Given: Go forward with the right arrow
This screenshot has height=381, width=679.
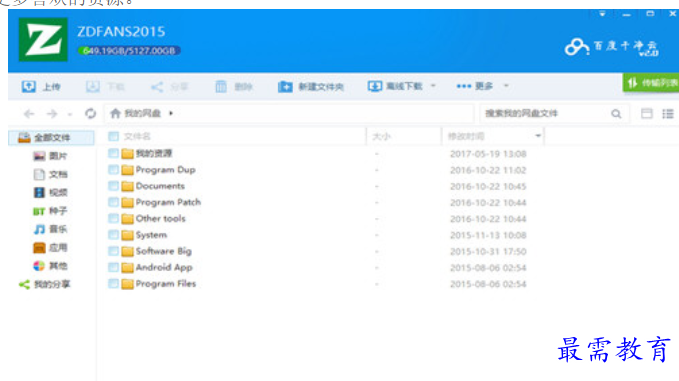Looking at the screenshot, I should coord(52,114).
